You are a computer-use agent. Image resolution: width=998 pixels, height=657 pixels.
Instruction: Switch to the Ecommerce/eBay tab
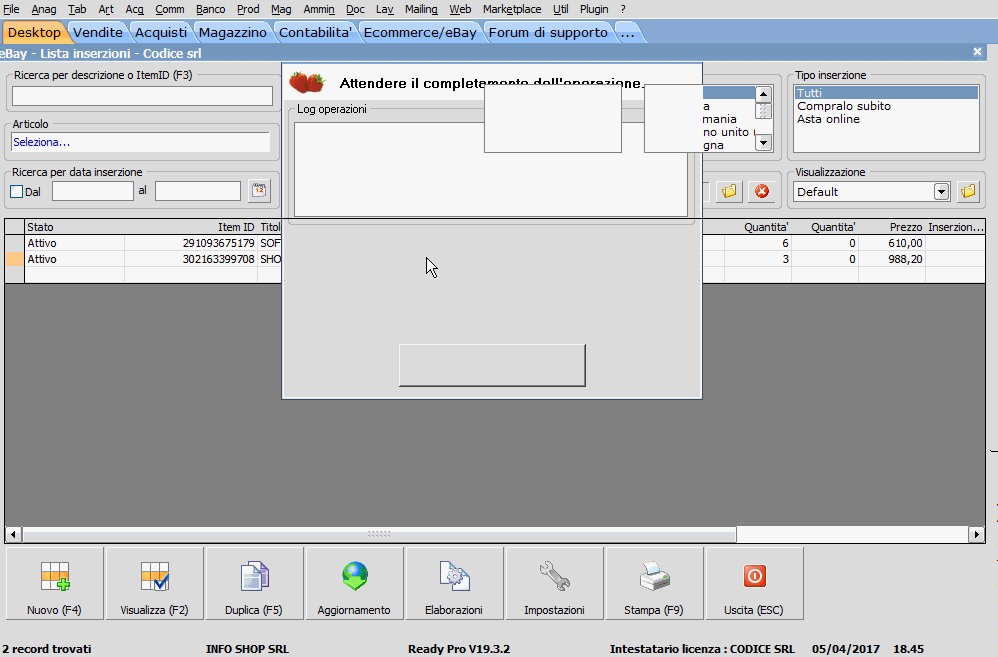420,32
